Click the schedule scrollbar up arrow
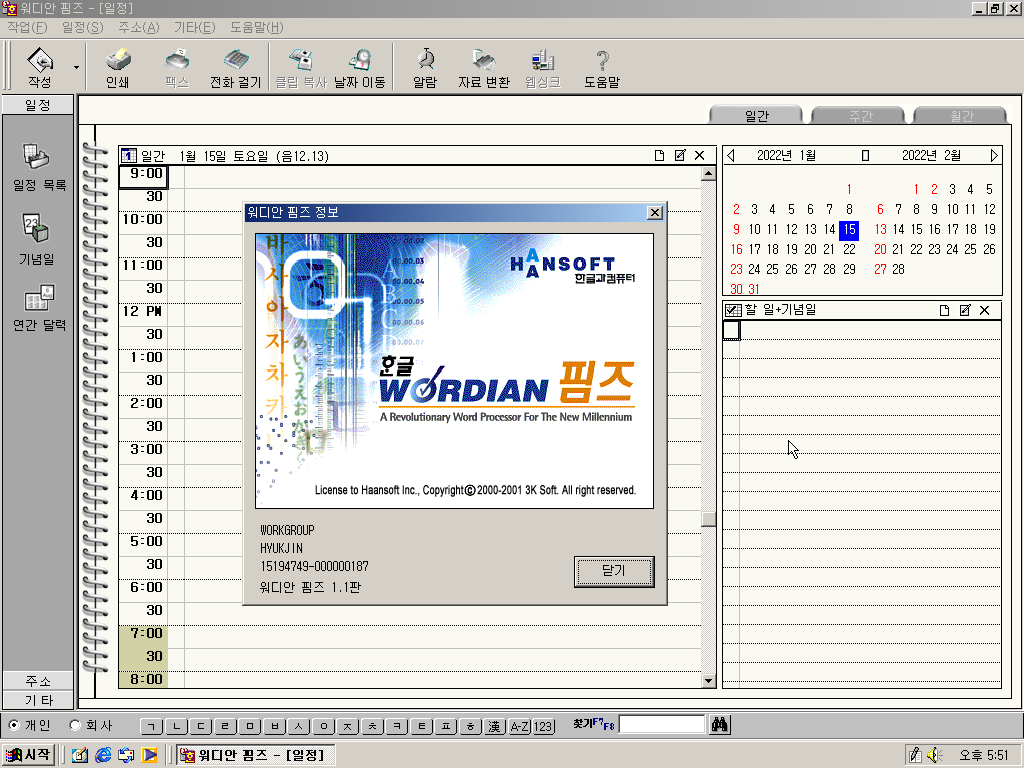 point(708,174)
